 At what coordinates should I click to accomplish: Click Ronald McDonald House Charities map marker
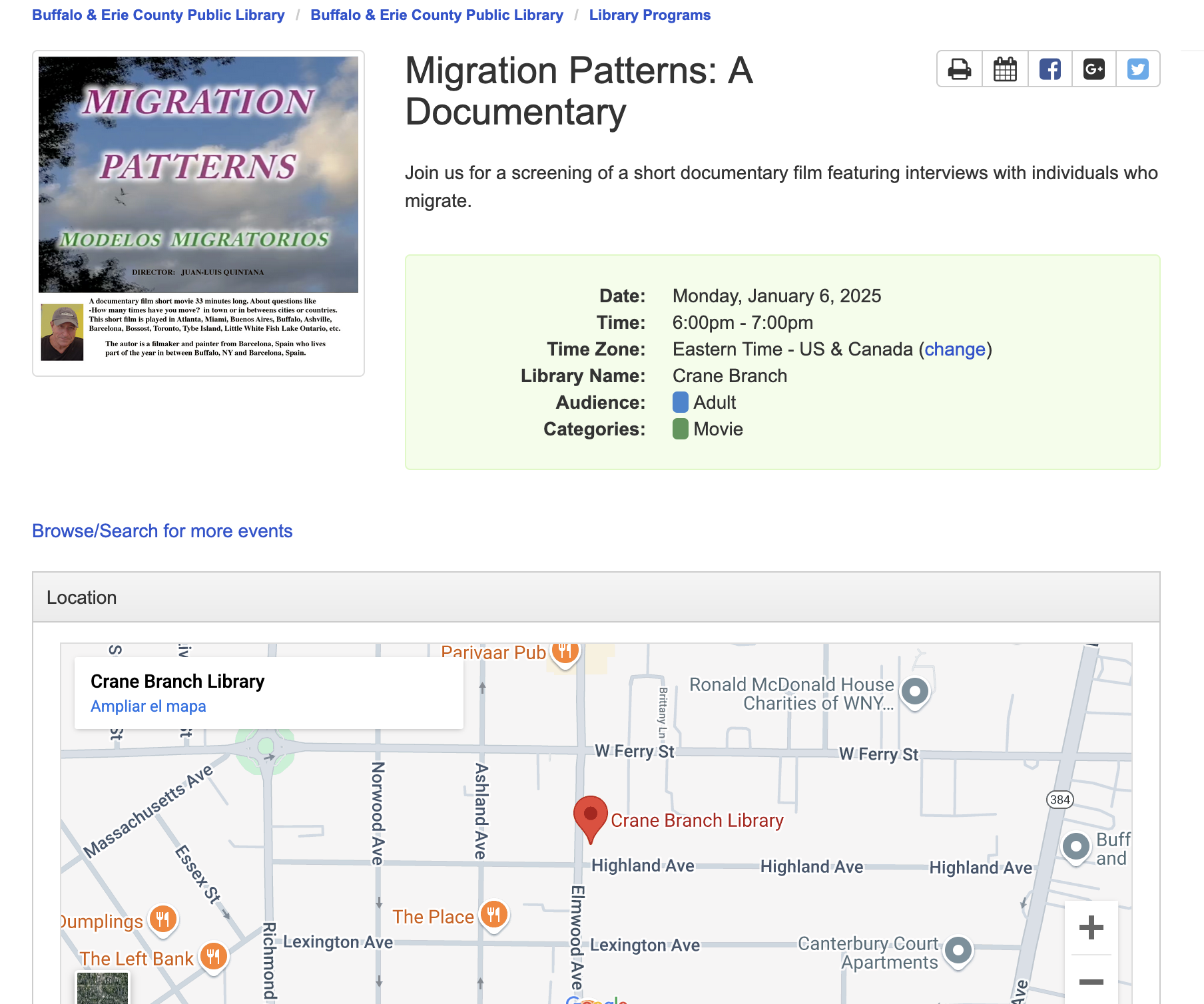tap(914, 692)
